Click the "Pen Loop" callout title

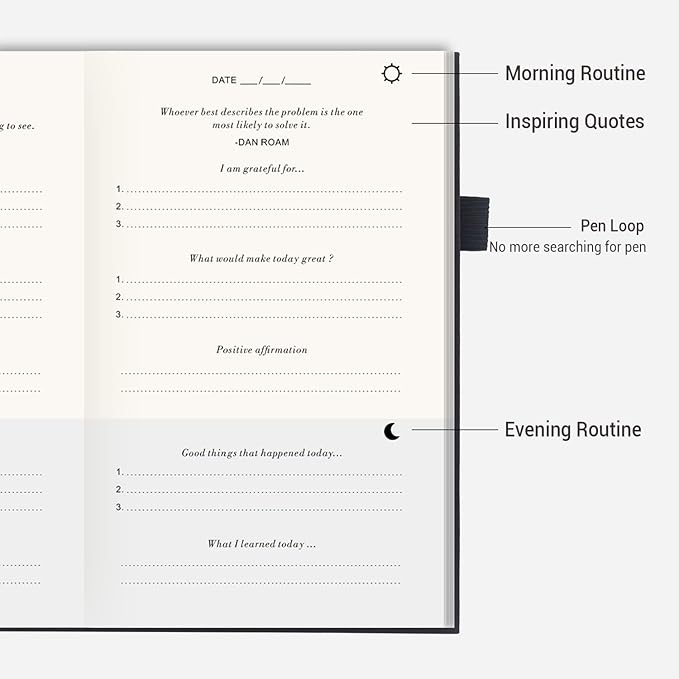click(612, 226)
